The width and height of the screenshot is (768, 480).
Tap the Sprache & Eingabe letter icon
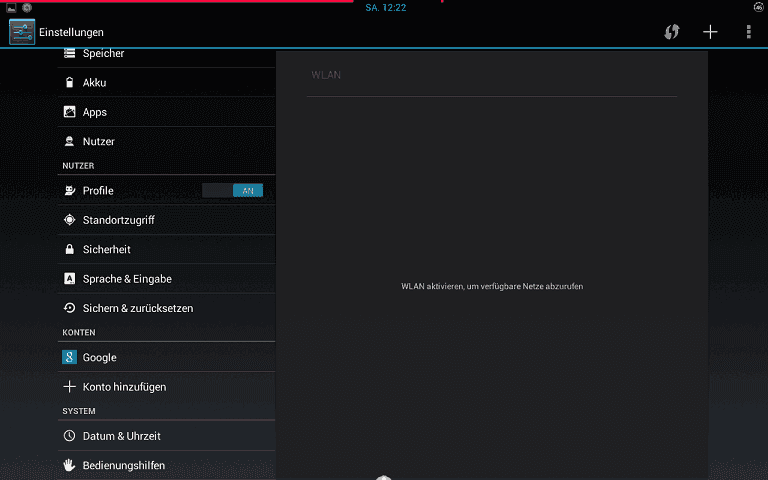coord(70,279)
